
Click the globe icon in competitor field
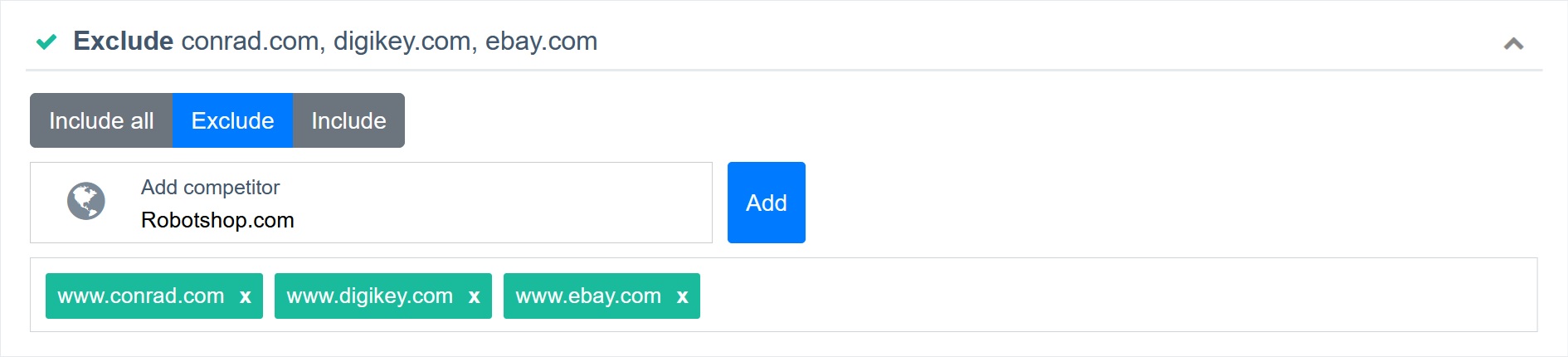[86, 201]
